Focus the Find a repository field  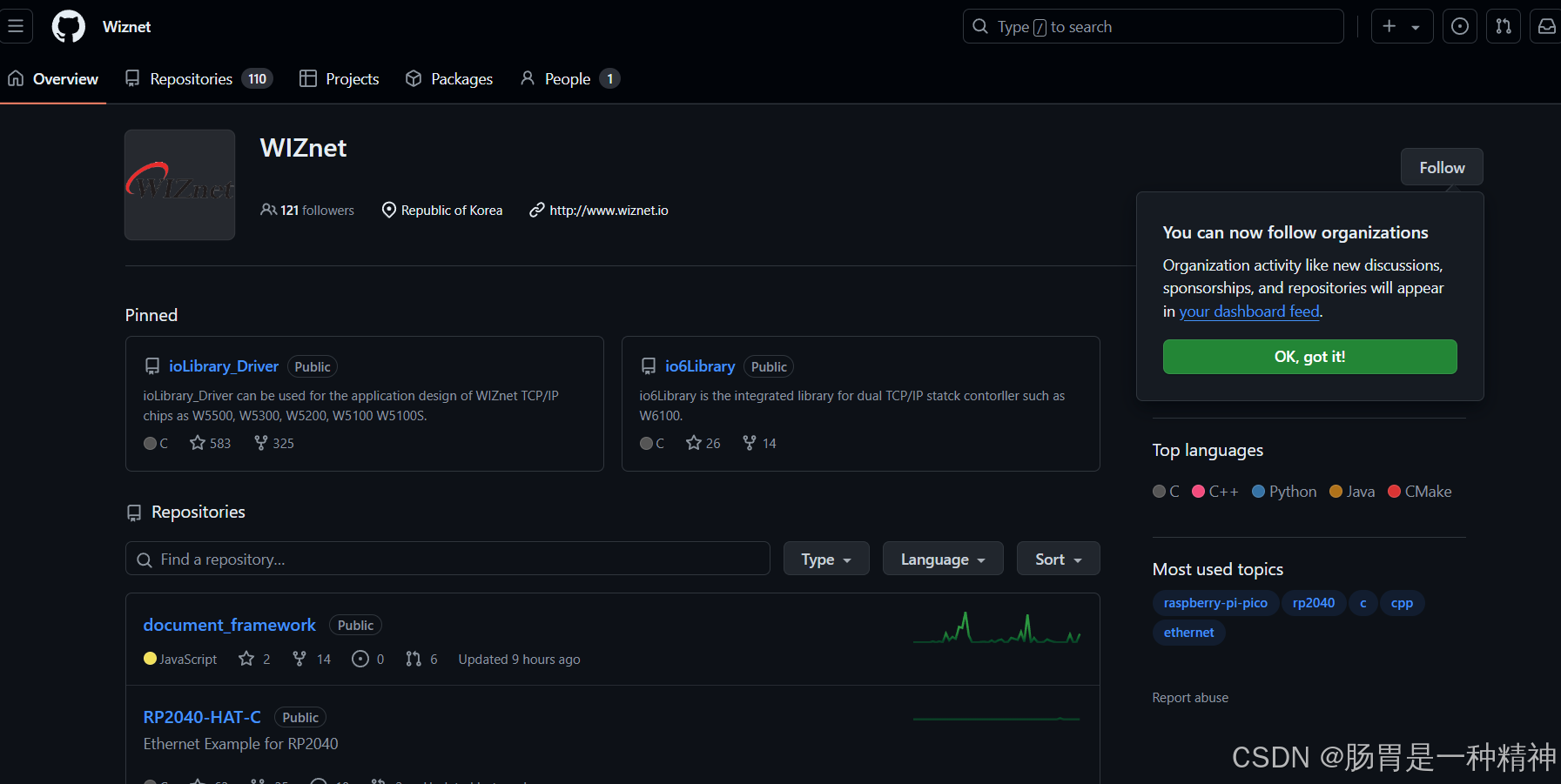447,559
